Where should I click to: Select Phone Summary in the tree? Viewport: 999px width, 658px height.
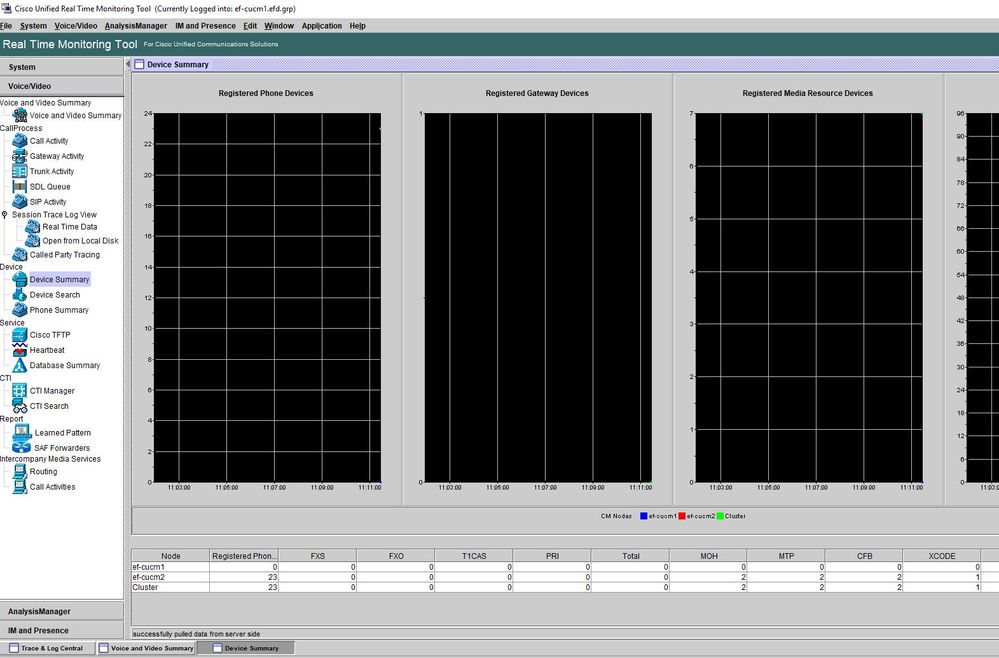point(59,310)
